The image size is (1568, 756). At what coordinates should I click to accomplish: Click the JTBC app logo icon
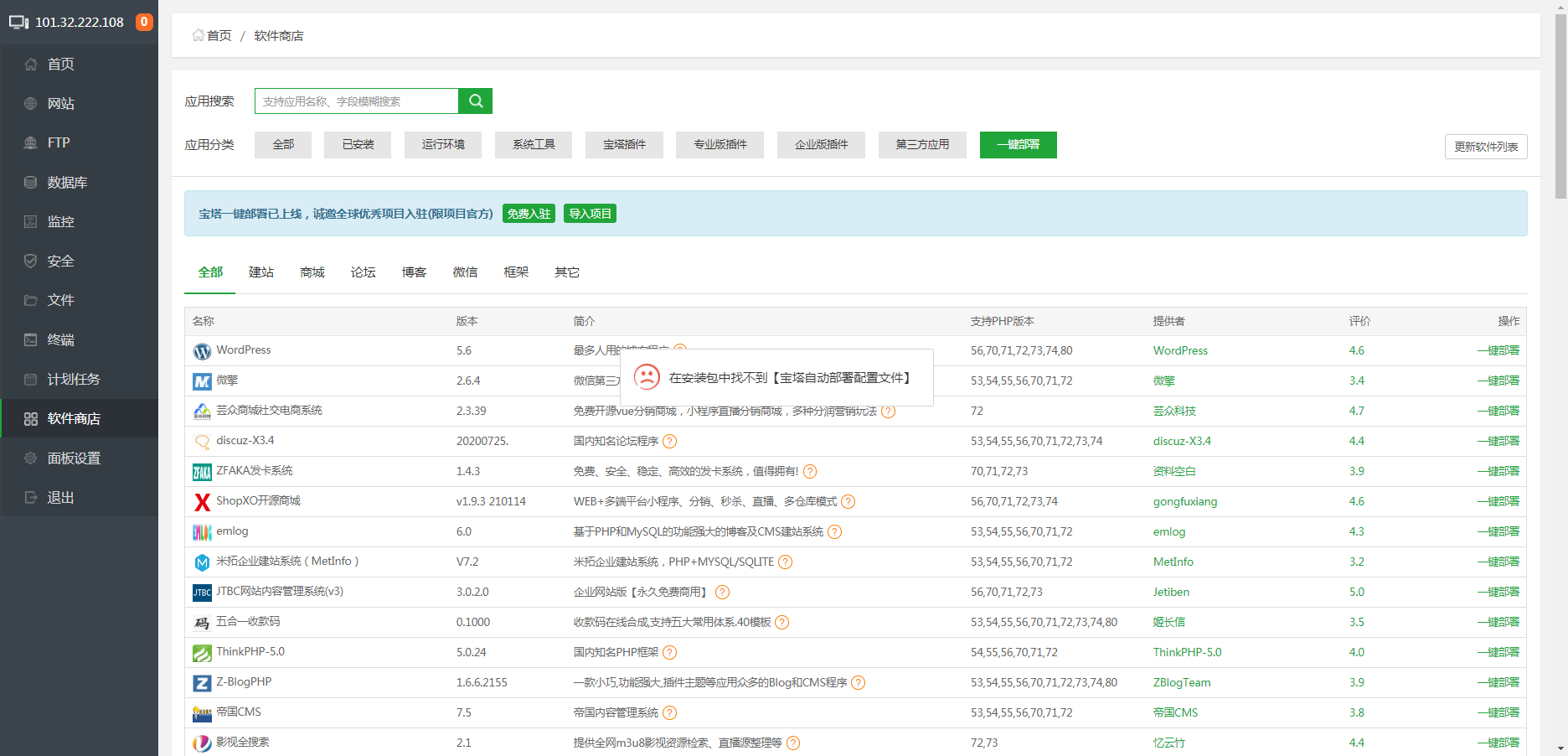[x=202, y=593]
